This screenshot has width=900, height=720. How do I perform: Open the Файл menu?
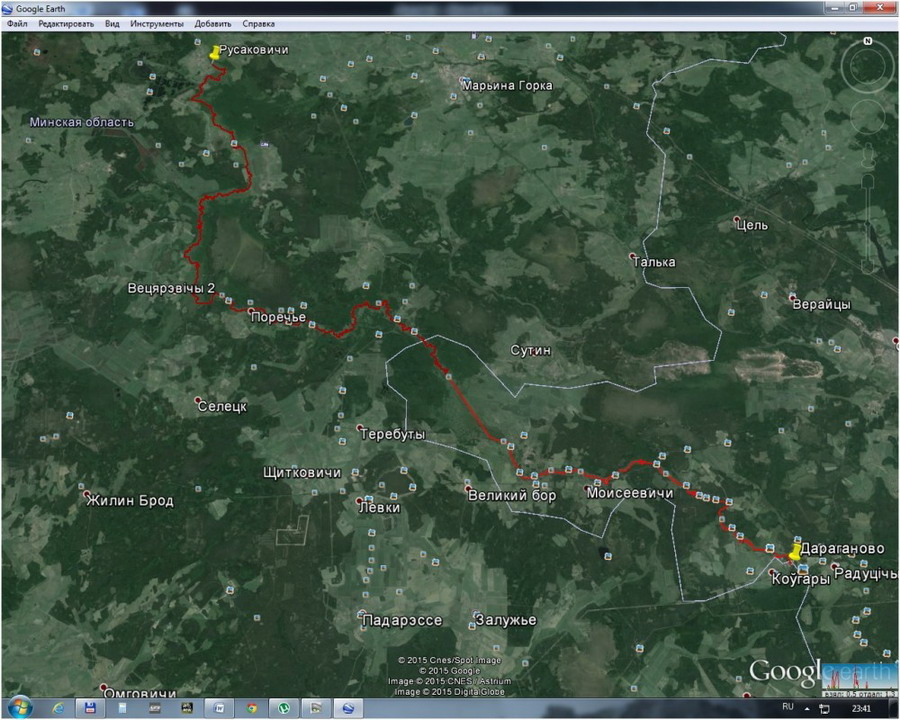click(x=16, y=23)
